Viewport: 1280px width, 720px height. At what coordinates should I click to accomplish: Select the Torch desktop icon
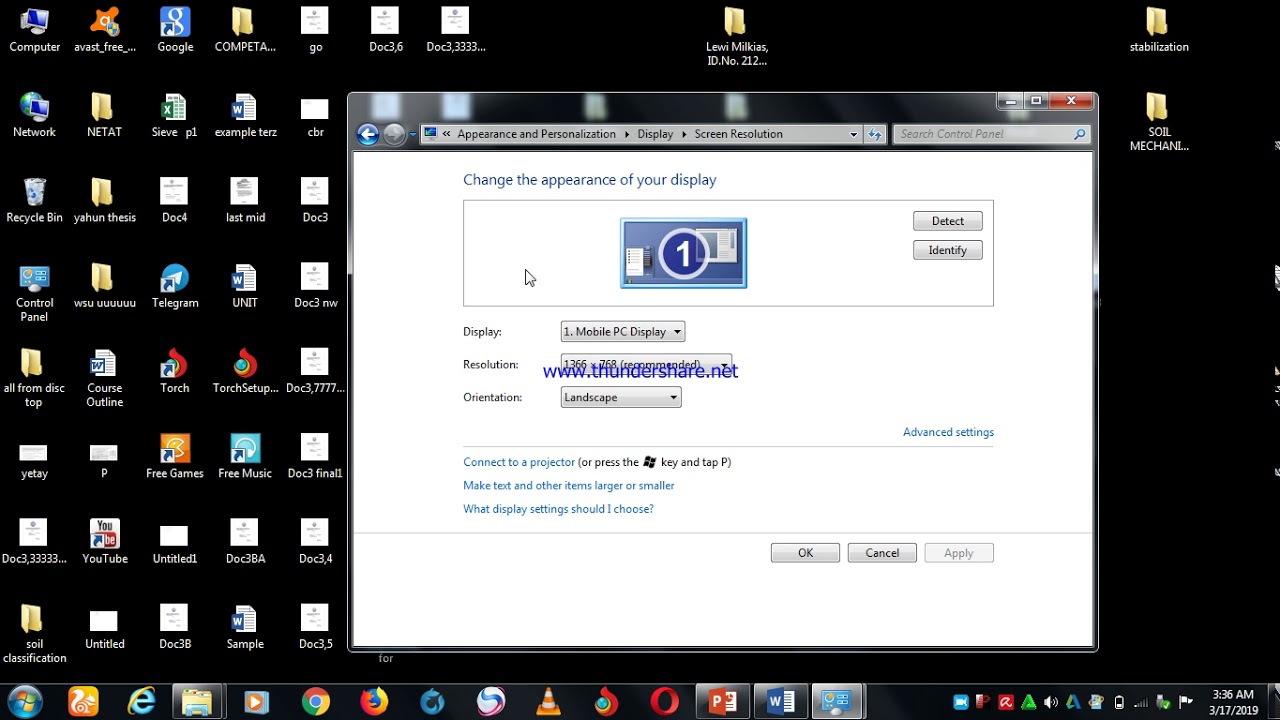pyautogui.click(x=175, y=371)
